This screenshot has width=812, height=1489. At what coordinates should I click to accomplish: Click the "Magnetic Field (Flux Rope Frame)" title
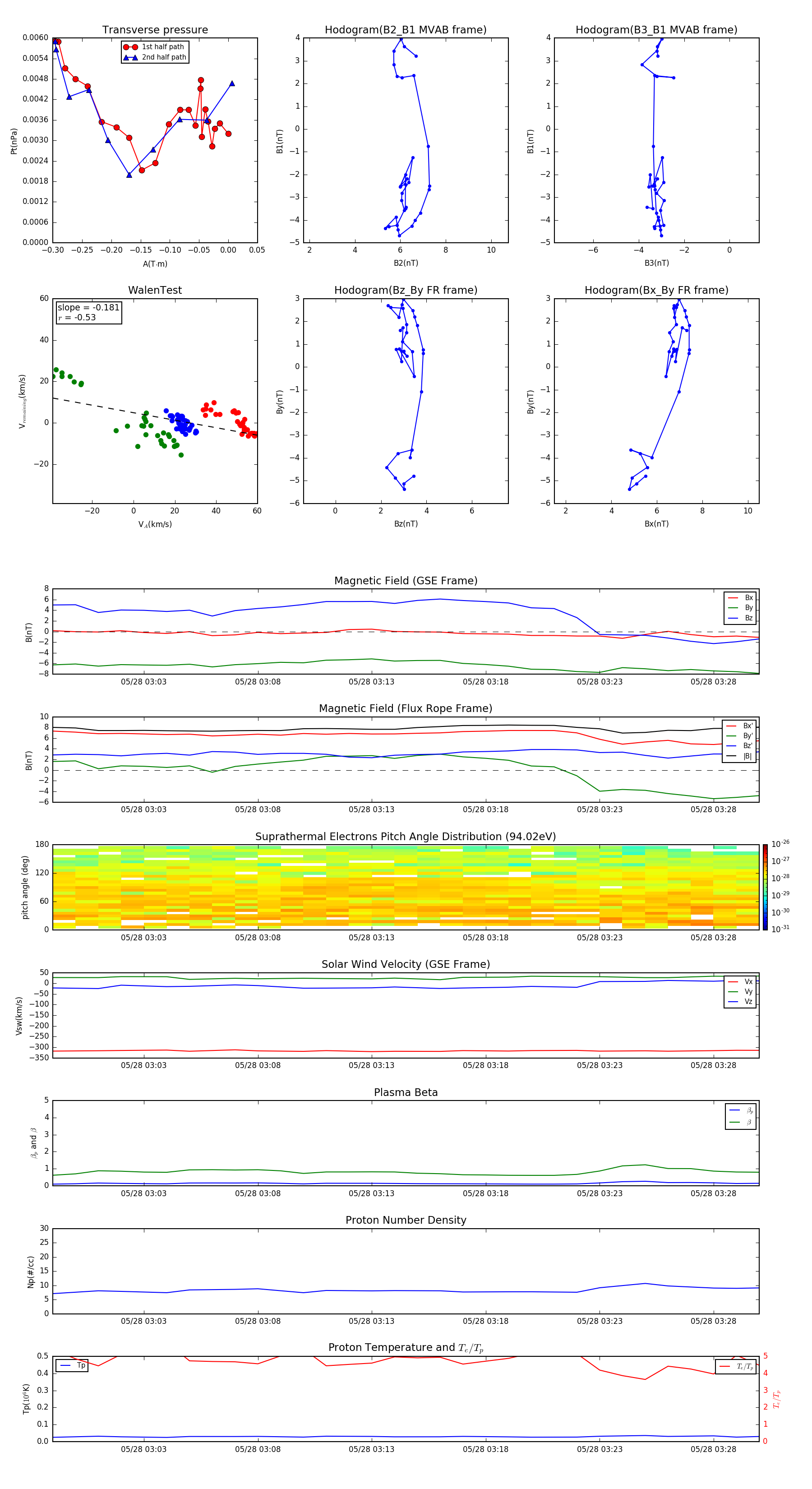[406, 709]
